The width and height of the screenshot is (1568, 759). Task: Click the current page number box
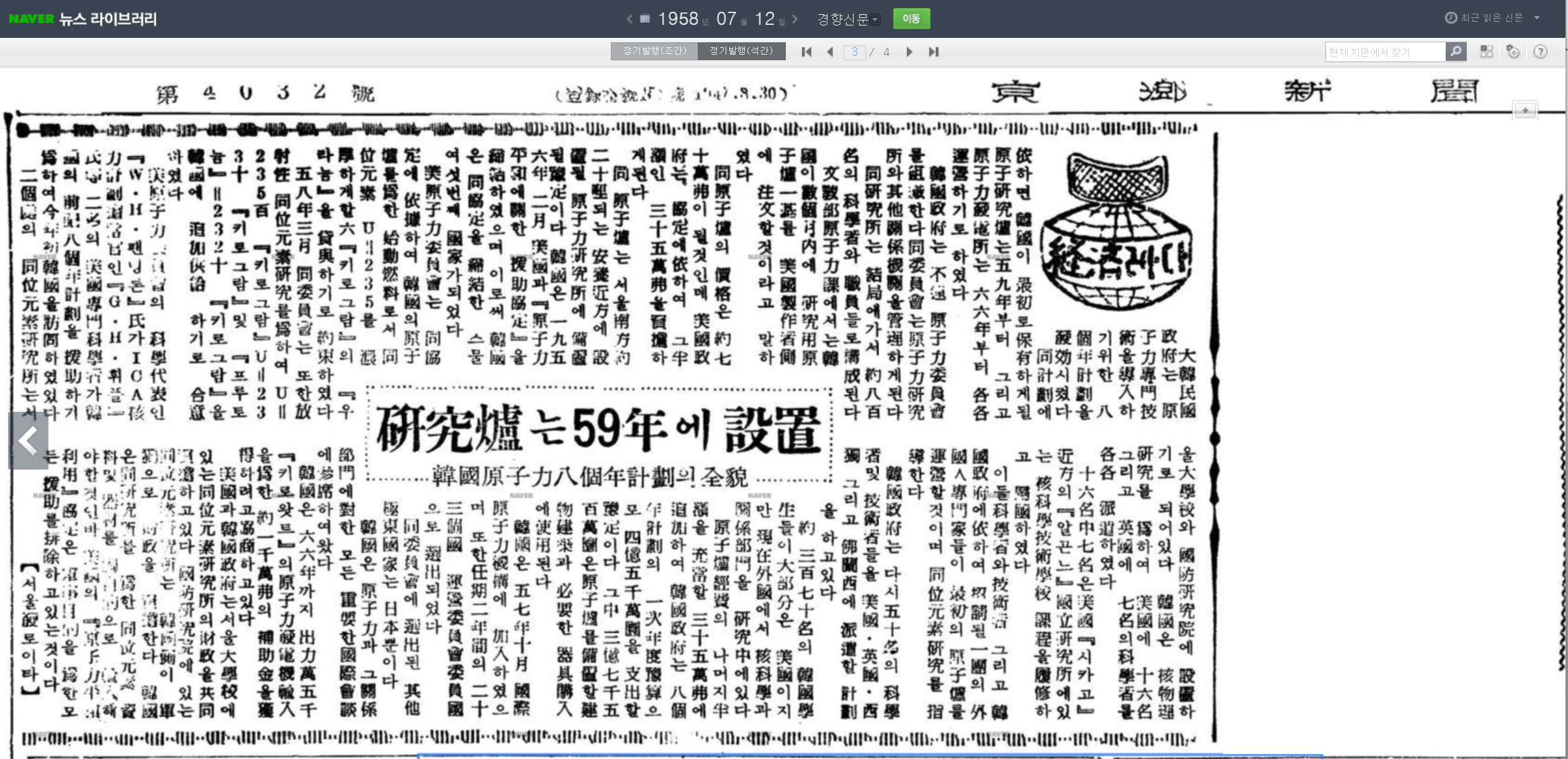(x=855, y=52)
